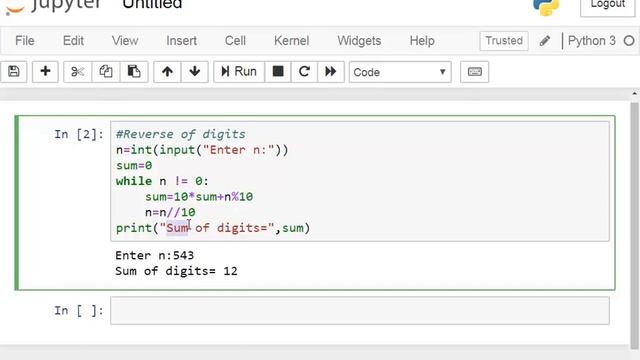This screenshot has height=360, width=640.
Task: Open the File menu
Action: click(x=24, y=41)
